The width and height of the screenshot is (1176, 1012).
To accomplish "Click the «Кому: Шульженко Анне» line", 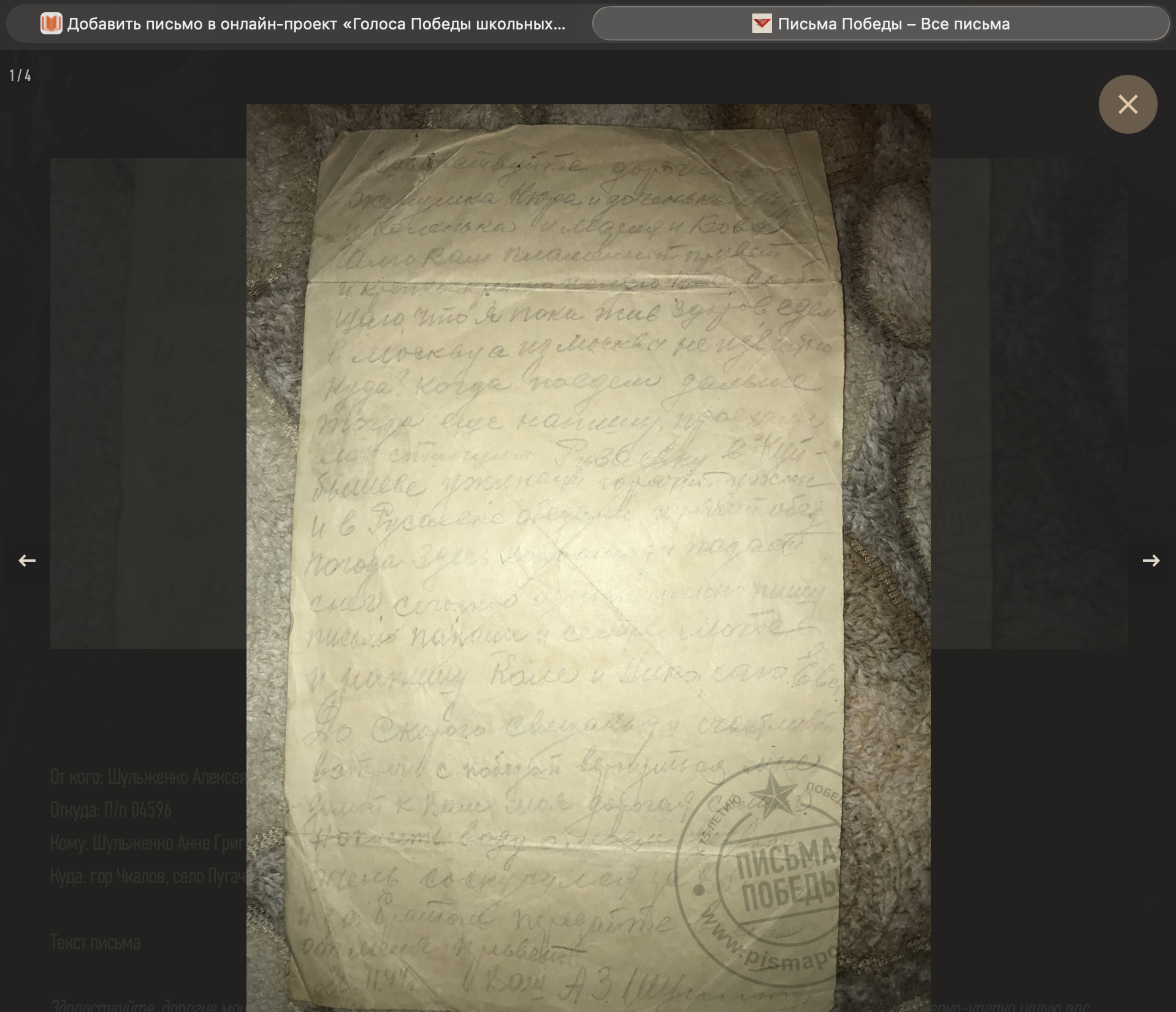I will click(147, 843).
